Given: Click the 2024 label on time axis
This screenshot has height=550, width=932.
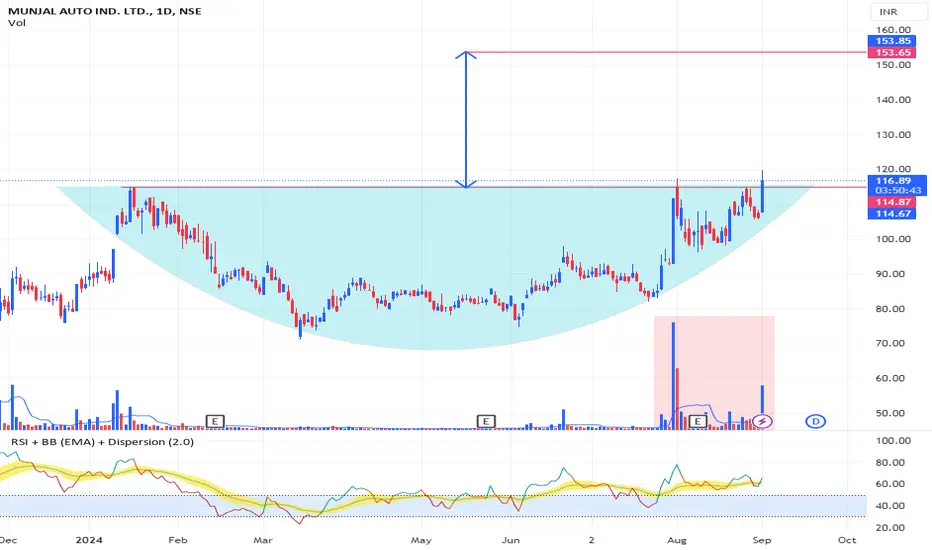Looking at the screenshot, I should coord(89,540).
